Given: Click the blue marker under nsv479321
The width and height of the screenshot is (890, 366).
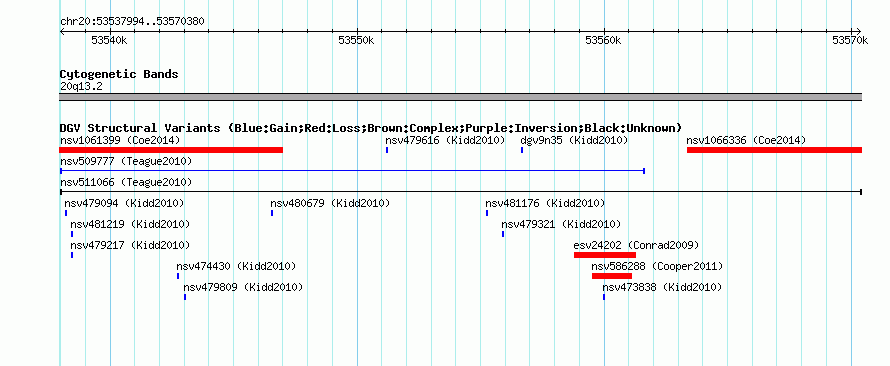Looking at the screenshot, I should coord(503,234).
